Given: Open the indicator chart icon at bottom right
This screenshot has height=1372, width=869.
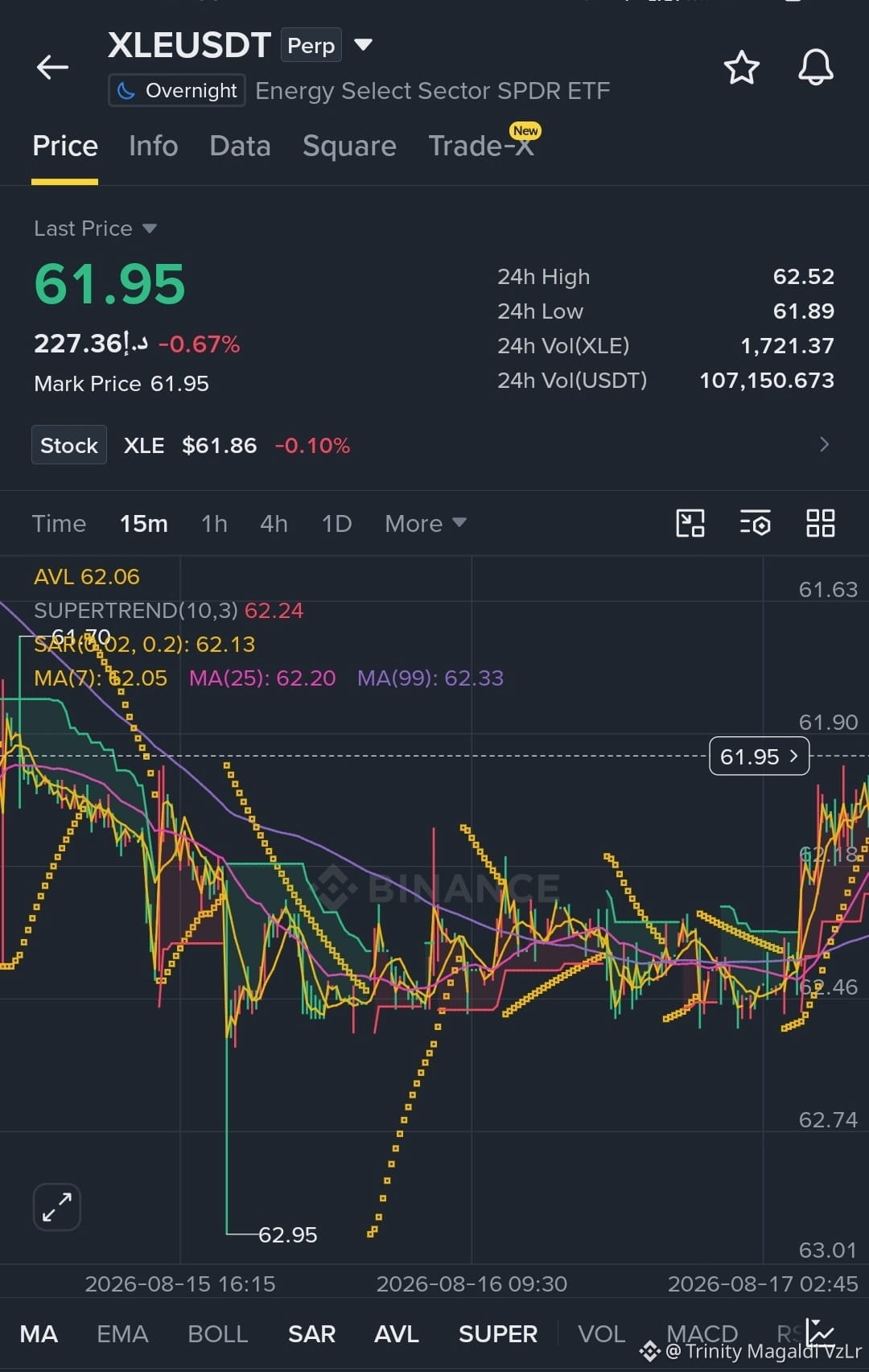Looking at the screenshot, I should tap(821, 1333).
